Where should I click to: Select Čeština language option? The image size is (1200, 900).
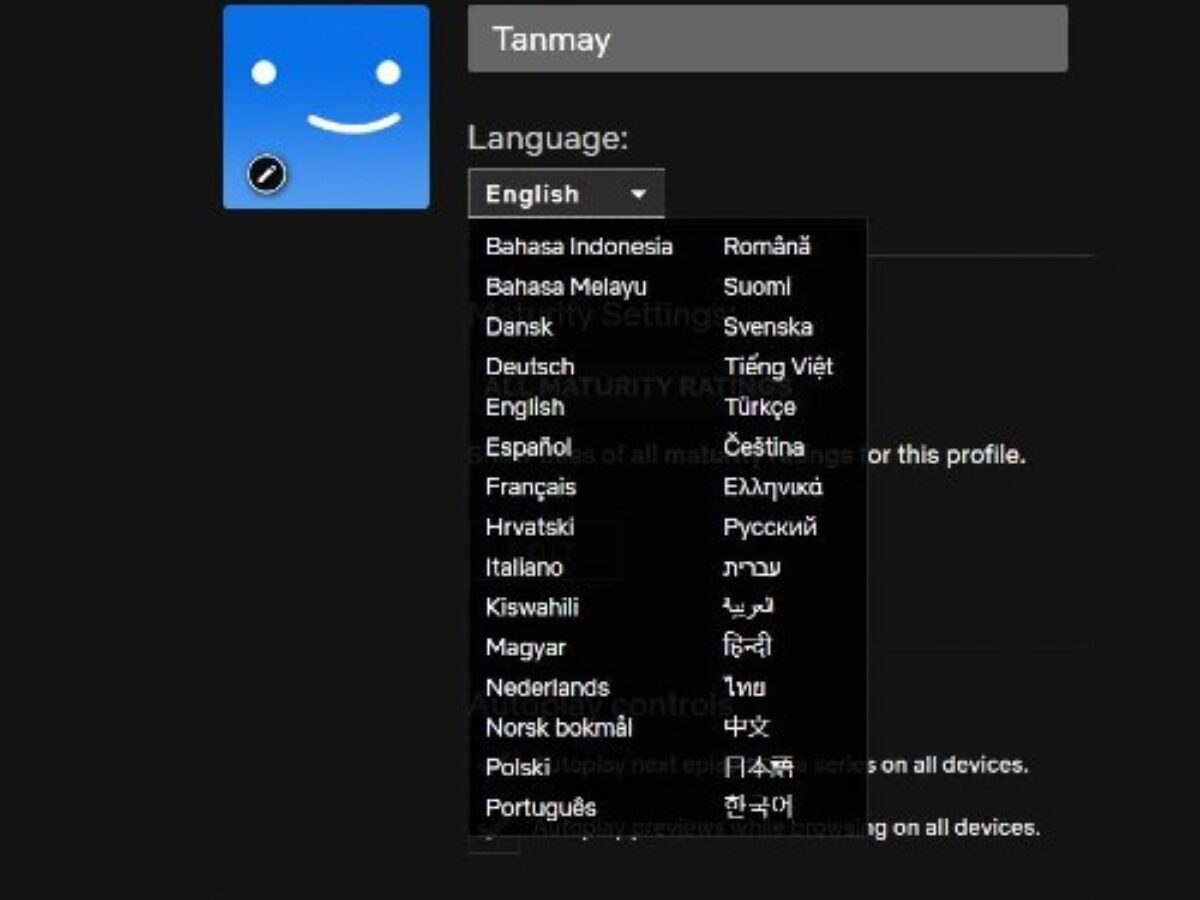click(764, 447)
